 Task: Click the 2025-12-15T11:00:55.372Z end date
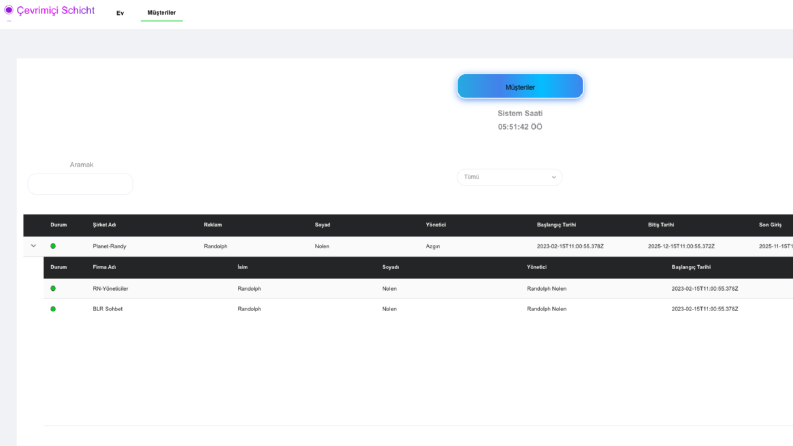click(681, 246)
